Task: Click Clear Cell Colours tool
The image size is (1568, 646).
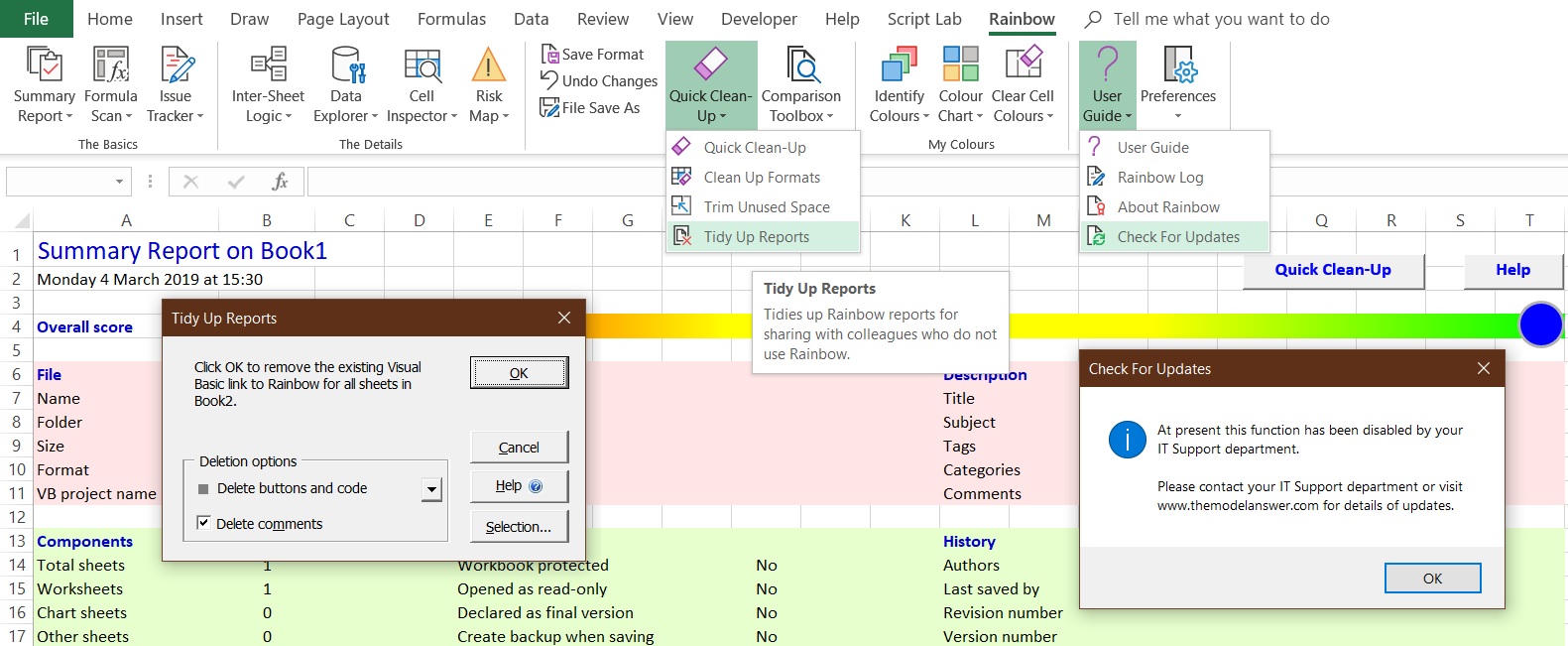Action: 1023,85
